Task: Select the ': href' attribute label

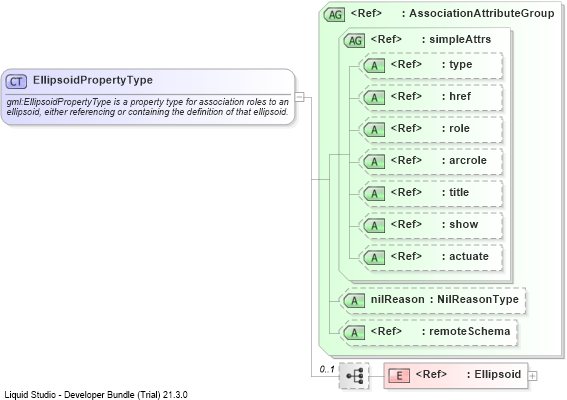Action: [456, 96]
